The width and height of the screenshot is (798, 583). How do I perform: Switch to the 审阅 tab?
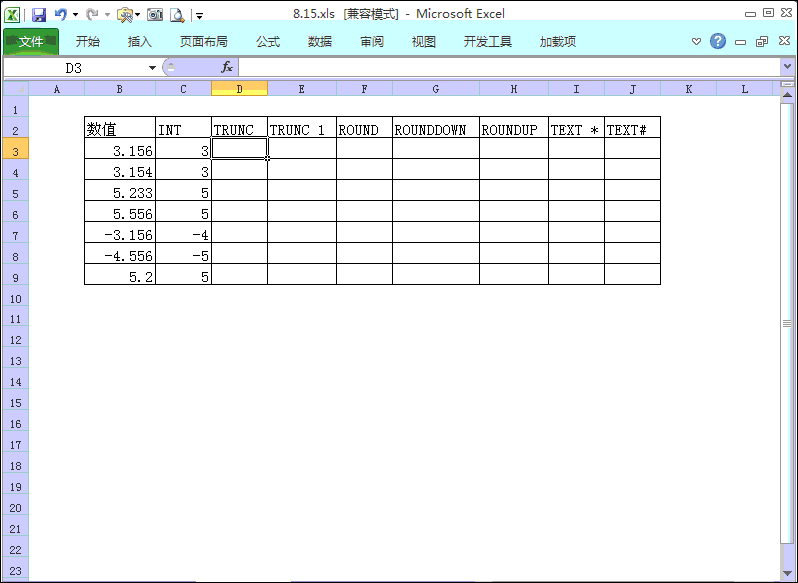click(372, 42)
